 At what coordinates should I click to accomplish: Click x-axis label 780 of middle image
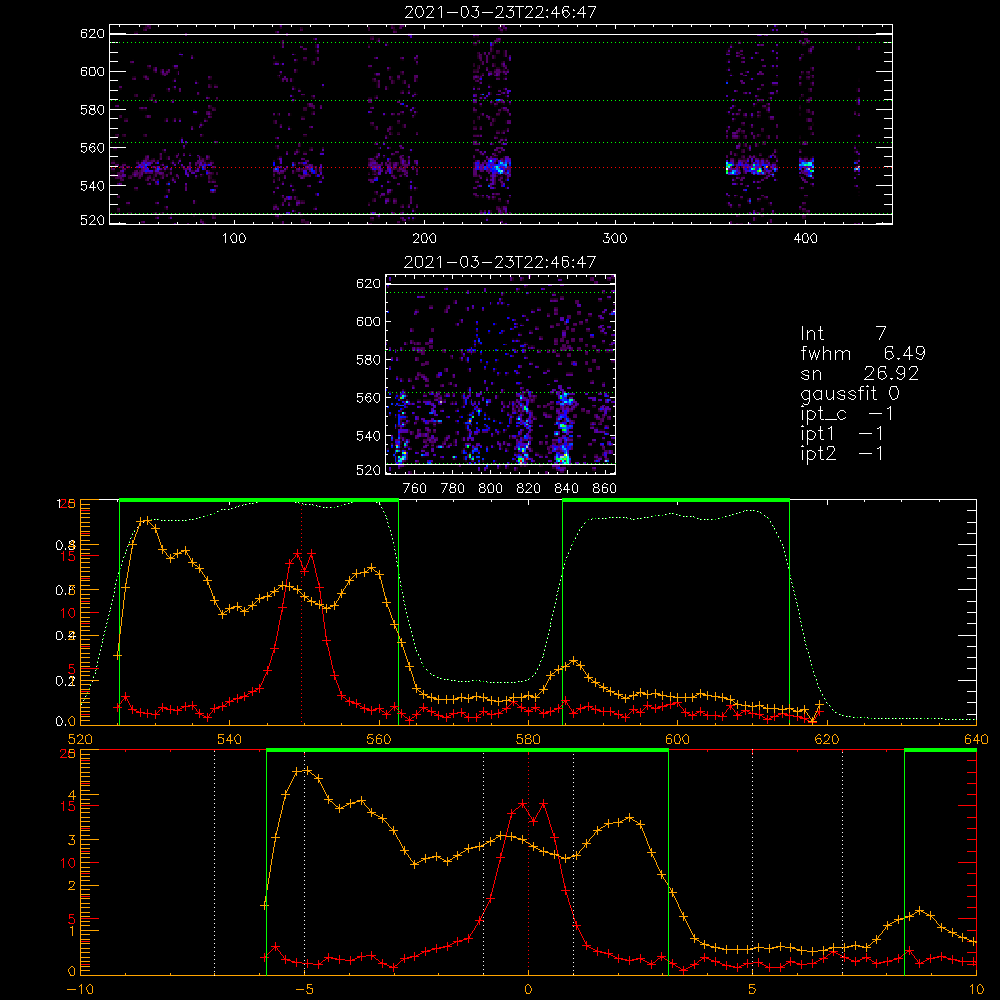[x=453, y=489]
